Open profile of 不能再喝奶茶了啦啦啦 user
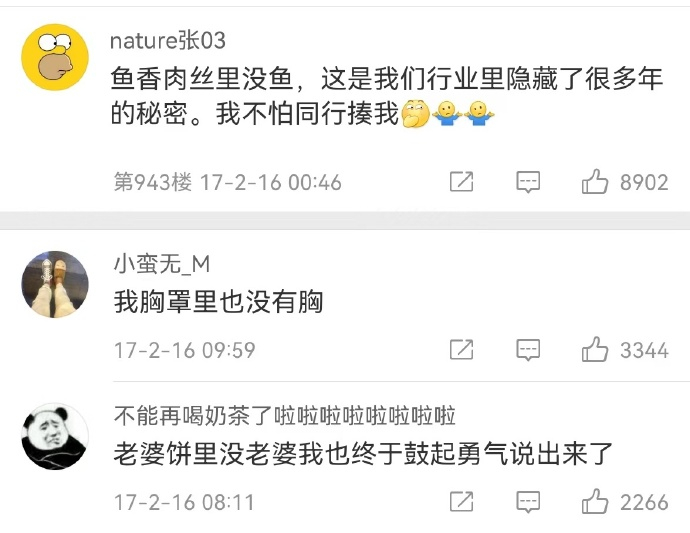This screenshot has height=533, width=690. [284, 415]
